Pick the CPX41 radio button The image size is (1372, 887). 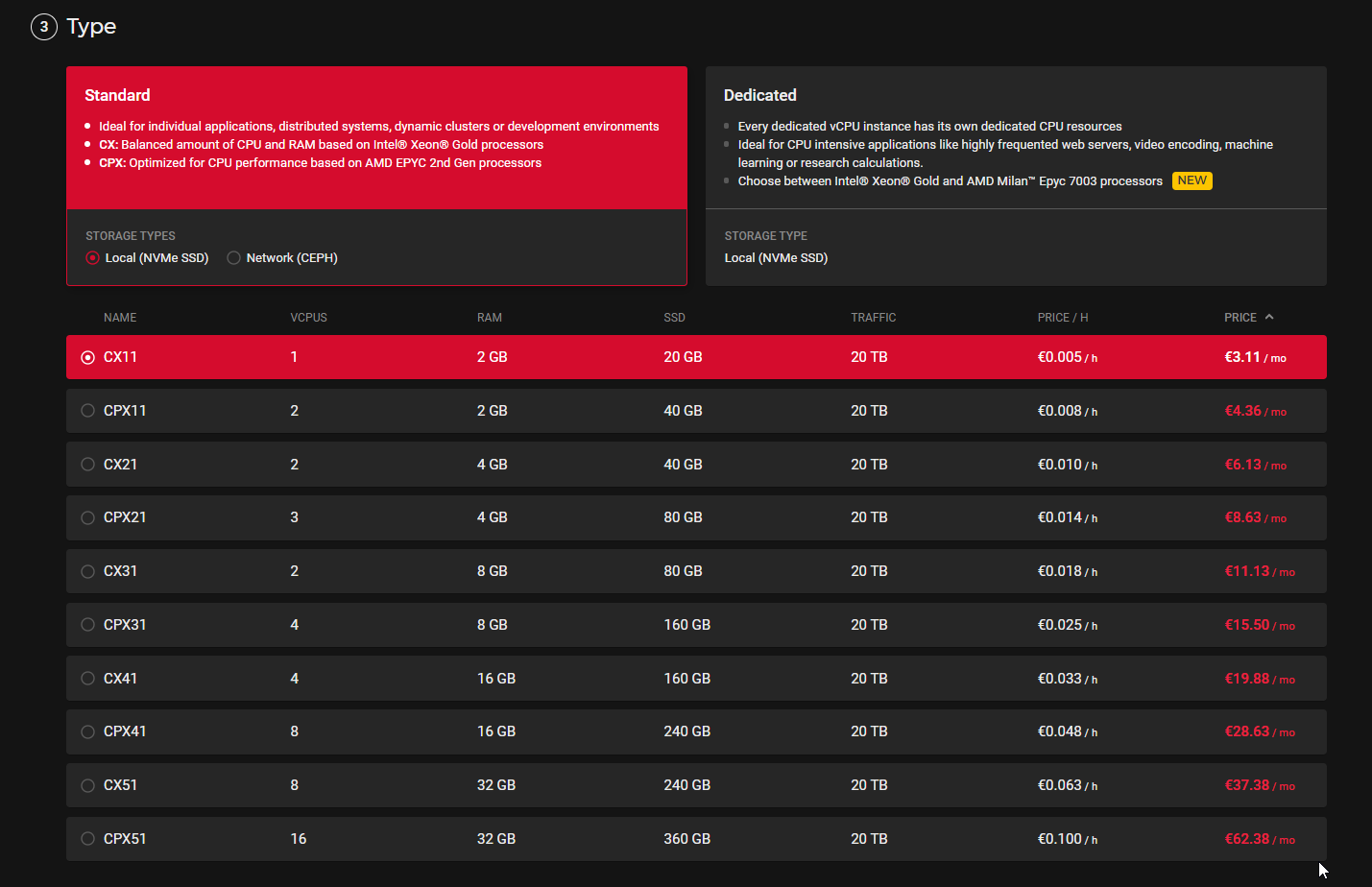coord(87,732)
